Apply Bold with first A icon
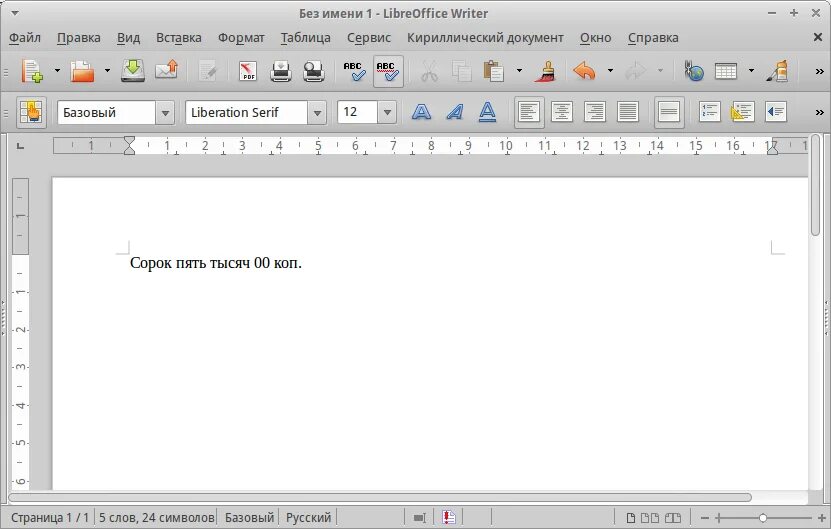This screenshot has height=529, width=831. [x=421, y=112]
